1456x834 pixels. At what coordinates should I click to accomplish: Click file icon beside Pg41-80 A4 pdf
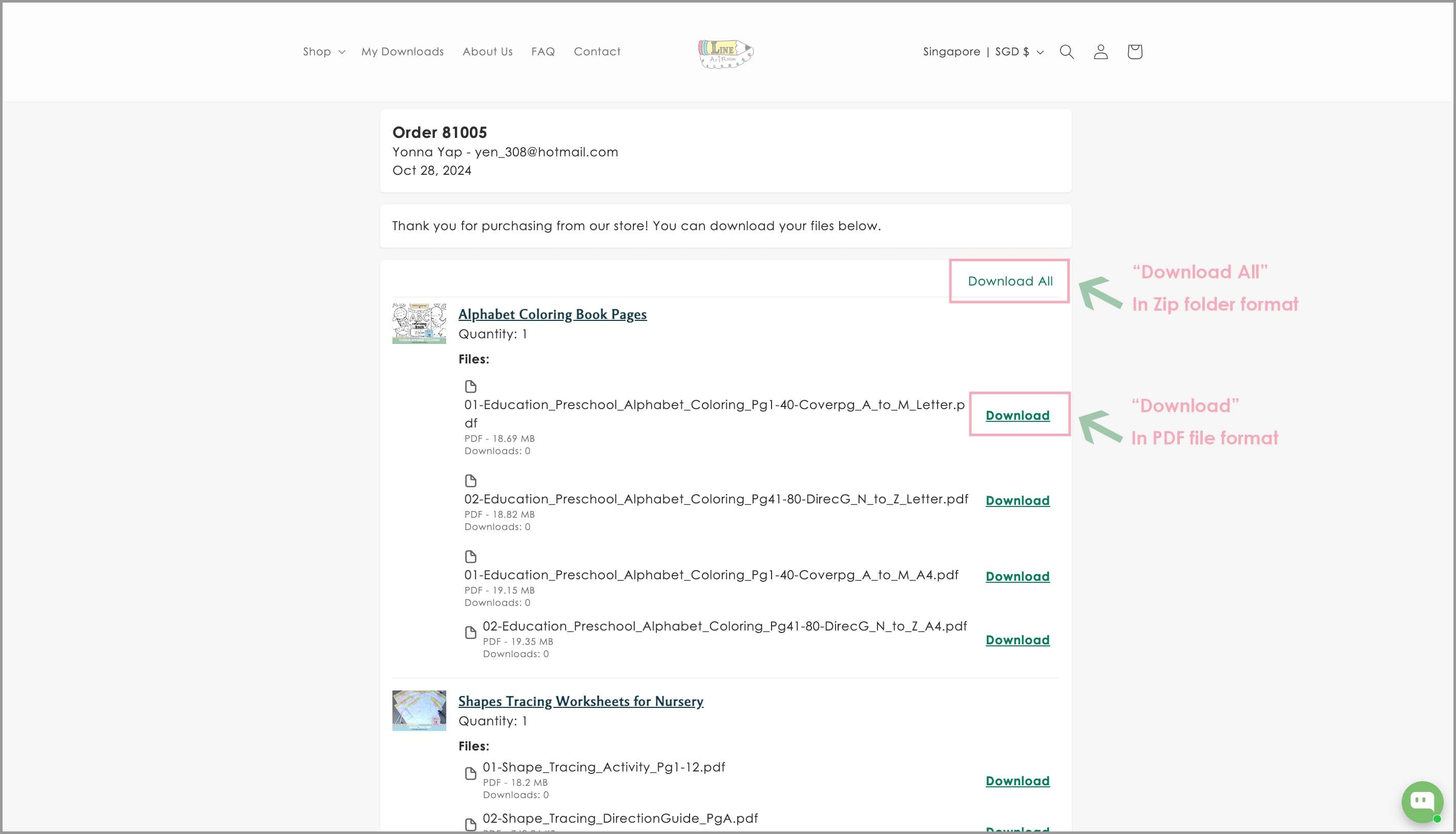(470, 633)
